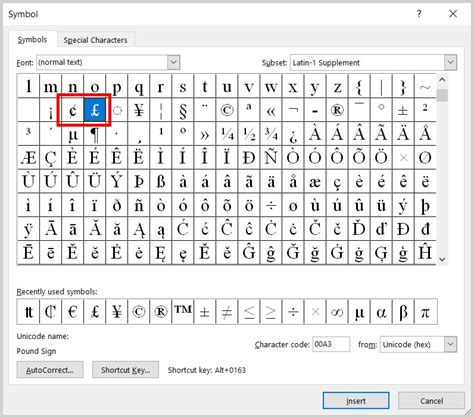Click the question mark help icon
Screen dimensions: 474x418
419,14
